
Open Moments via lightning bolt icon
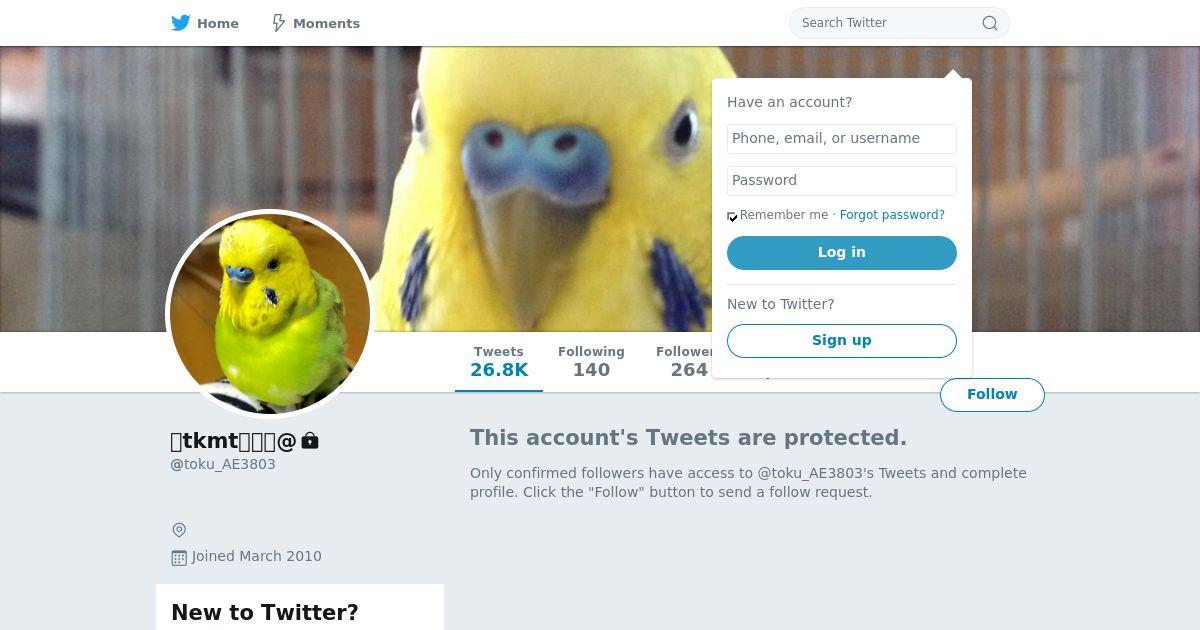pos(279,23)
